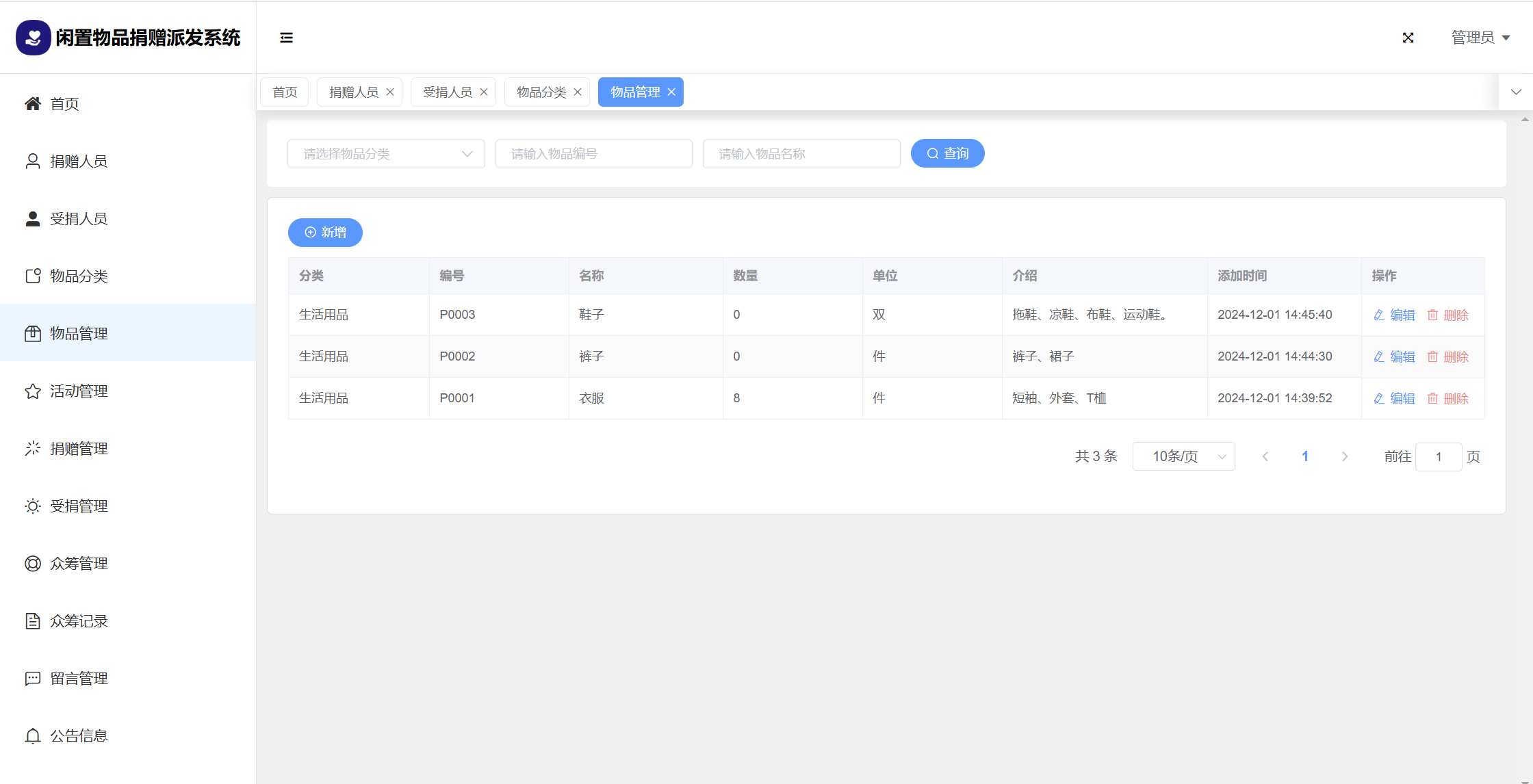The width and height of the screenshot is (1533, 784).
Task: Switch to the 受捐人员 tab
Action: [x=447, y=92]
